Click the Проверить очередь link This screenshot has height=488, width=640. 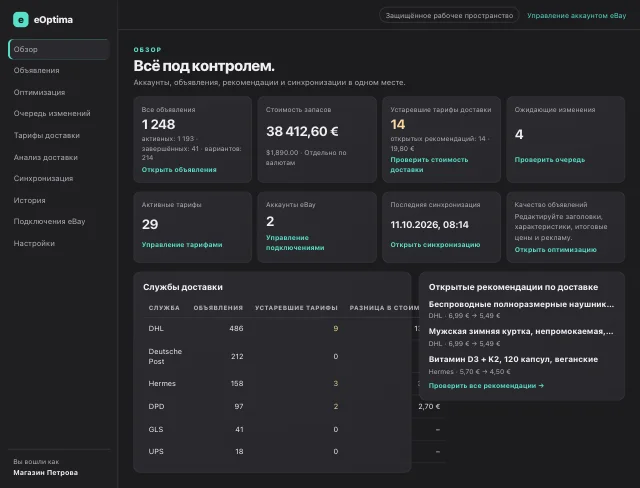pyautogui.click(x=549, y=160)
